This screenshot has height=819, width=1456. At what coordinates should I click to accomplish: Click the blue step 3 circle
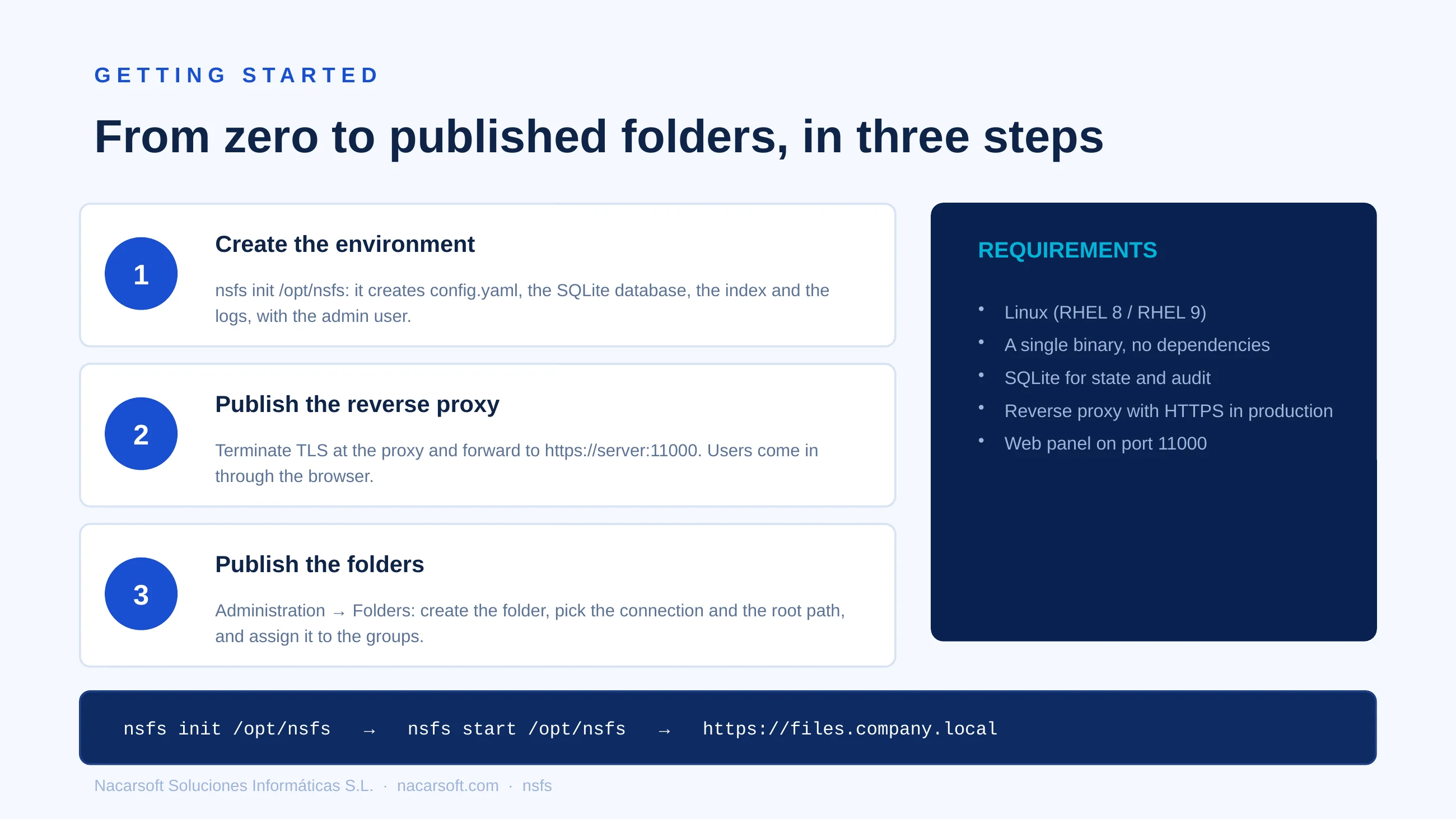coord(141,593)
